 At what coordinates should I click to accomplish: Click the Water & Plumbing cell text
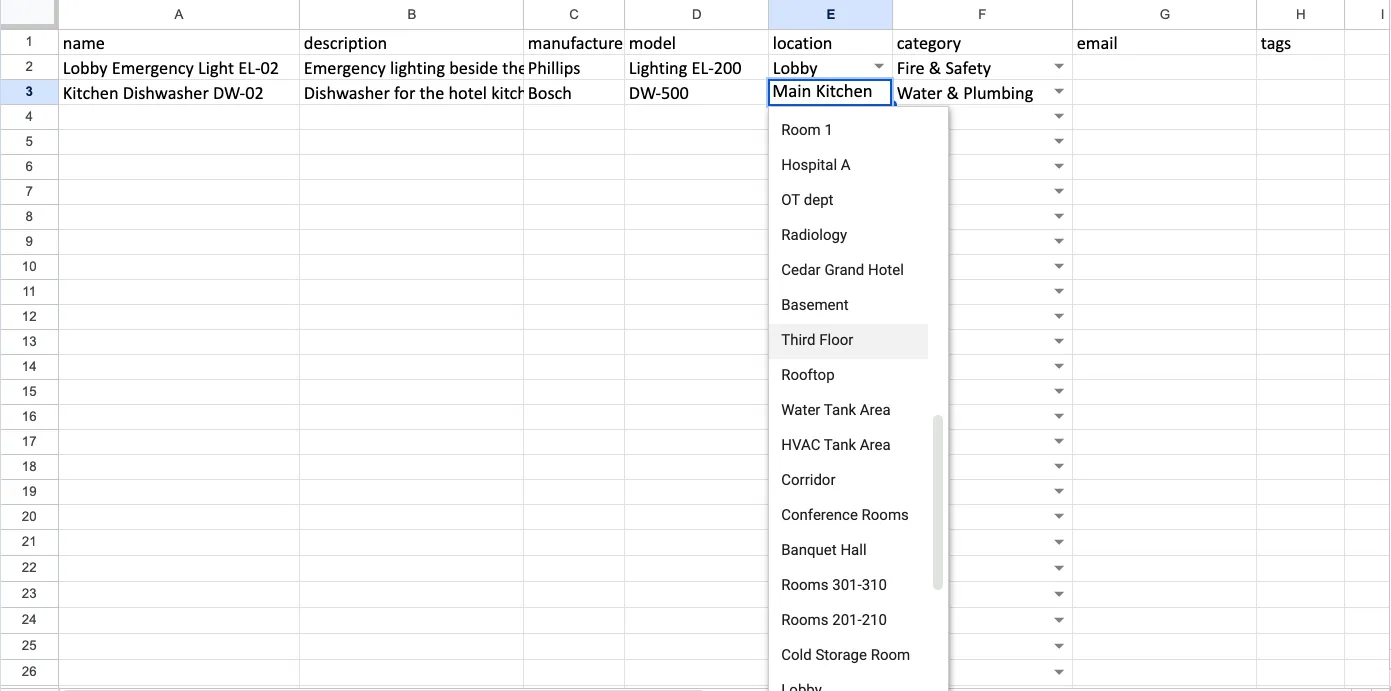(965, 93)
